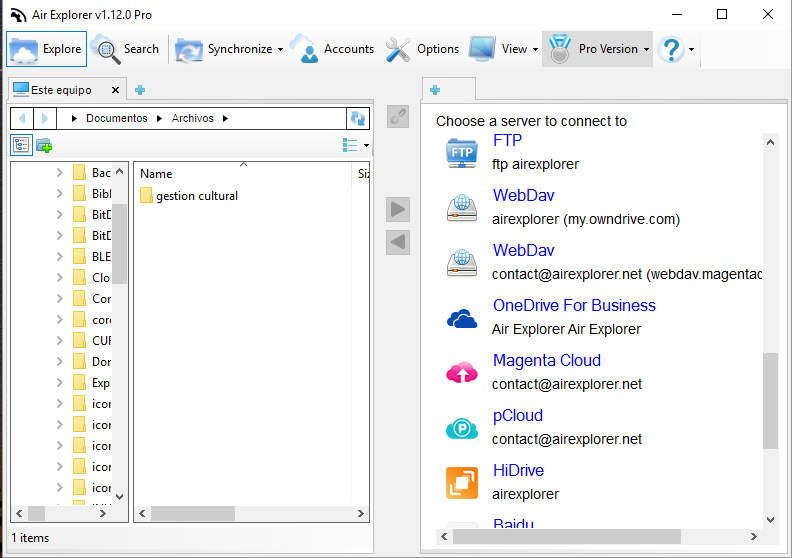This screenshot has width=792, height=558.
Task: Click the Magenta Cloud icon
Action: 462,373
